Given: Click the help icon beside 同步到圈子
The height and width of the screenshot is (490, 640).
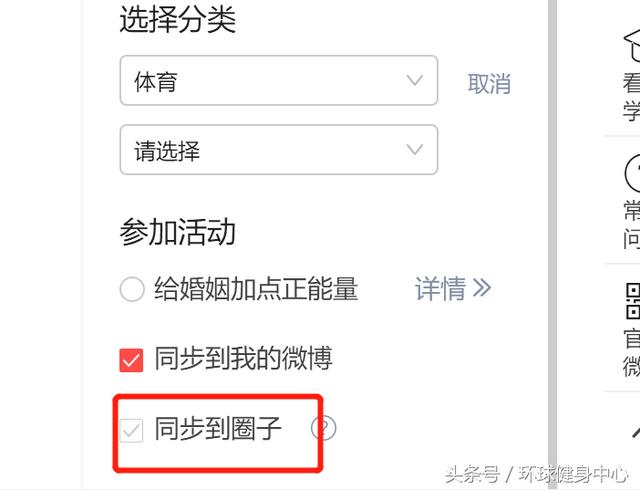Looking at the screenshot, I should click(x=323, y=428).
